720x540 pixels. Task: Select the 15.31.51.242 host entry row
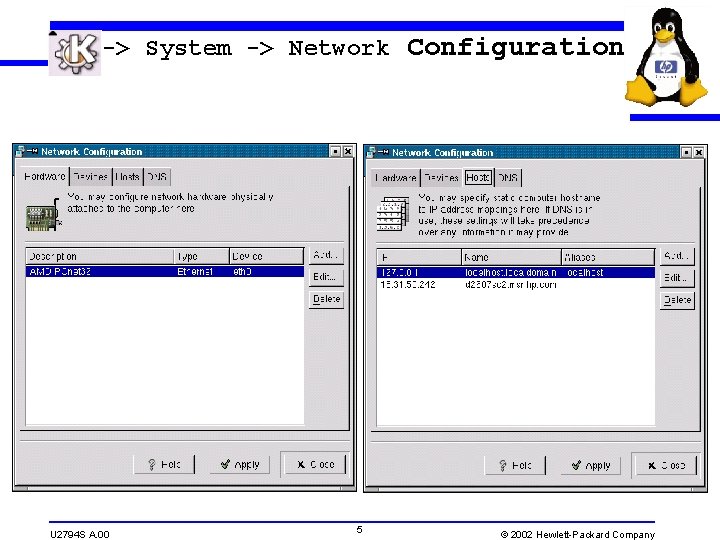coord(516,285)
